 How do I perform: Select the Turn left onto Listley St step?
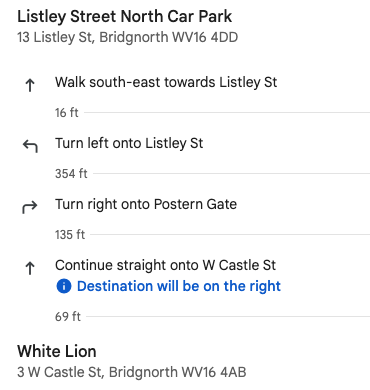click(x=129, y=143)
